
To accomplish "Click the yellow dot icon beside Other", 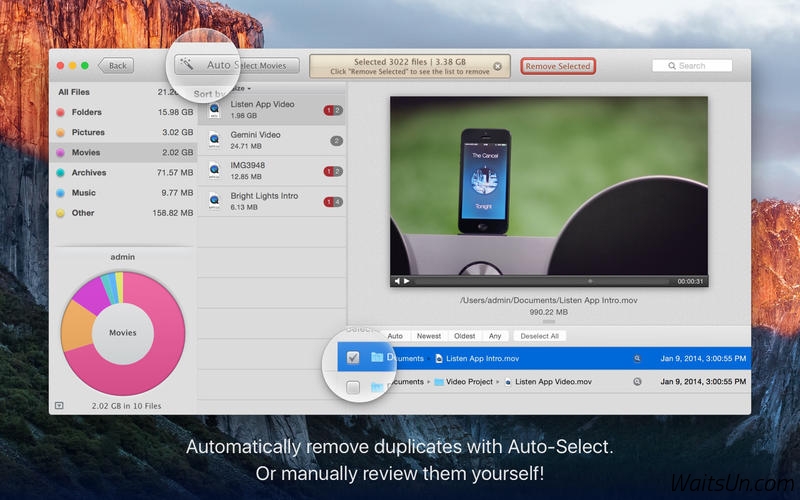I will (x=60, y=213).
